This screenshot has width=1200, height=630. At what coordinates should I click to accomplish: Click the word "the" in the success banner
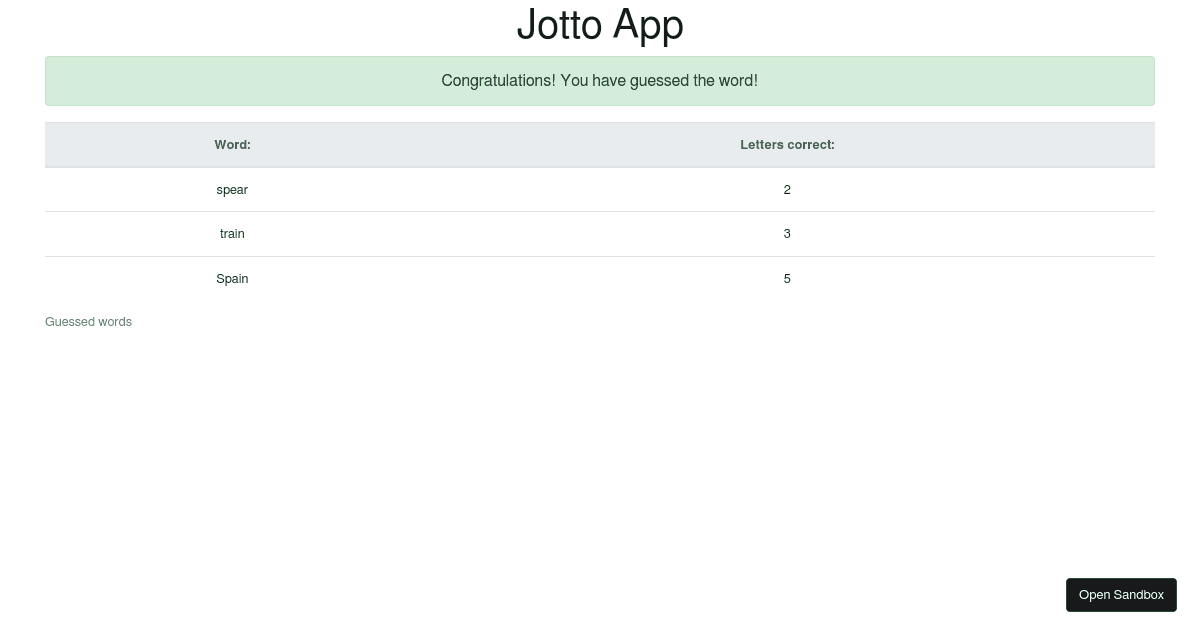(x=704, y=81)
